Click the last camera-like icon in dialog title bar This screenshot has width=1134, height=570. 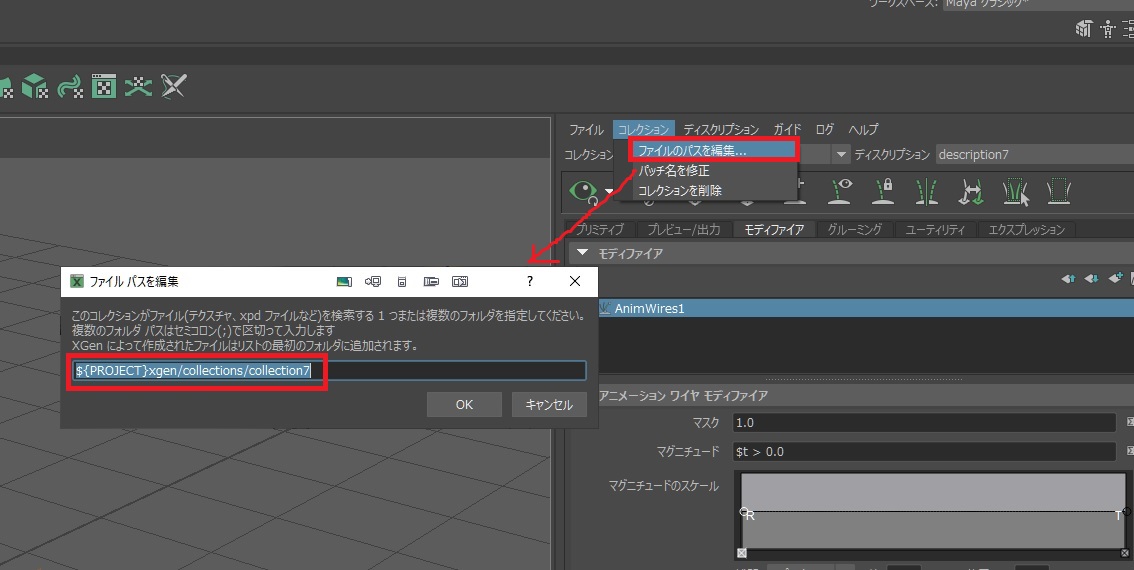pyautogui.click(x=460, y=281)
